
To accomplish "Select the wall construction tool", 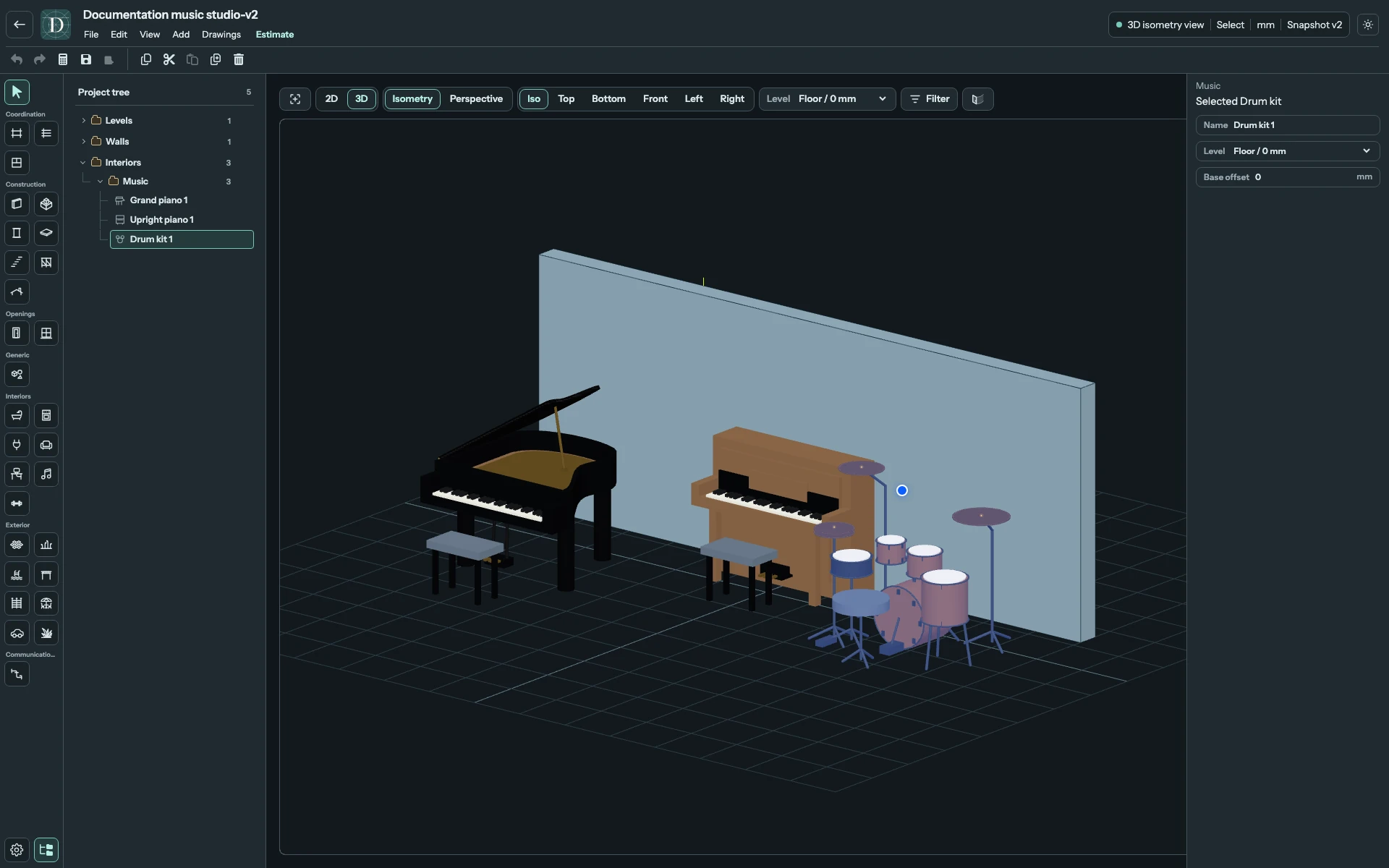I will (x=17, y=204).
